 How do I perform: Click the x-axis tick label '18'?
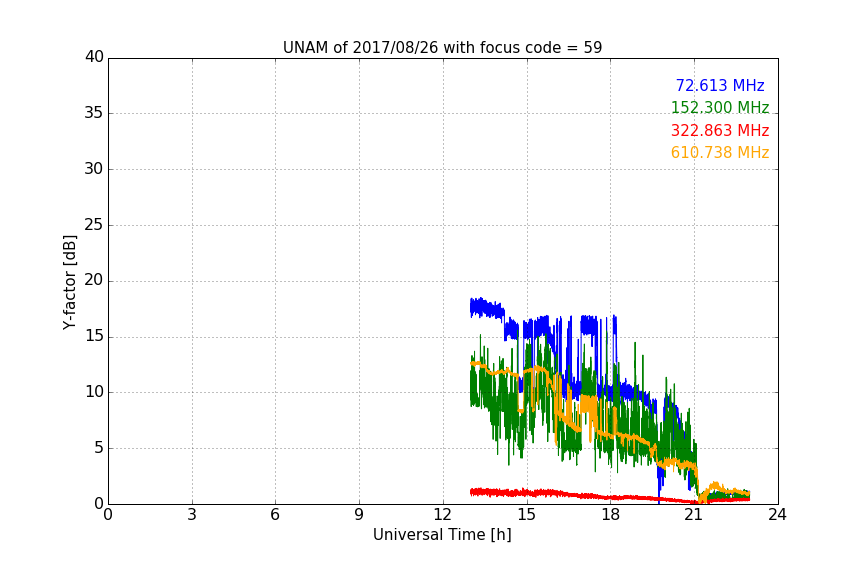(611, 515)
